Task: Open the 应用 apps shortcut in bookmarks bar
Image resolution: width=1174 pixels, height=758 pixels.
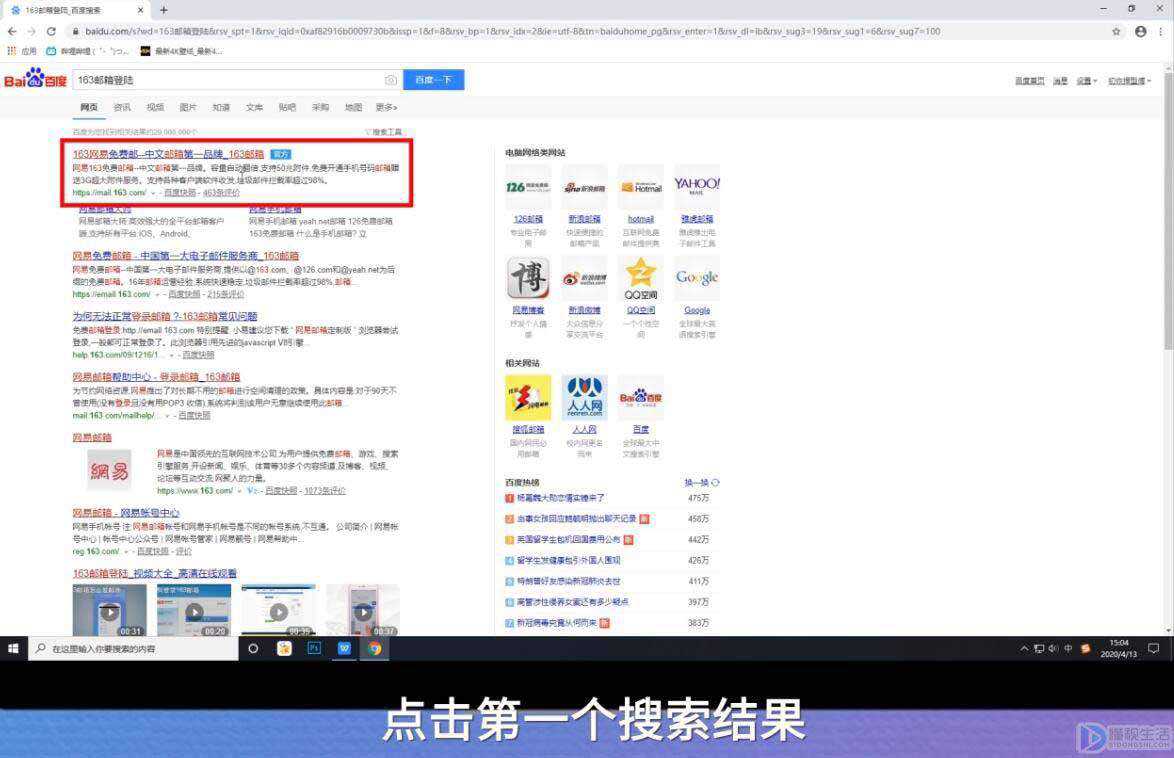Action: pyautogui.click(x=22, y=51)
